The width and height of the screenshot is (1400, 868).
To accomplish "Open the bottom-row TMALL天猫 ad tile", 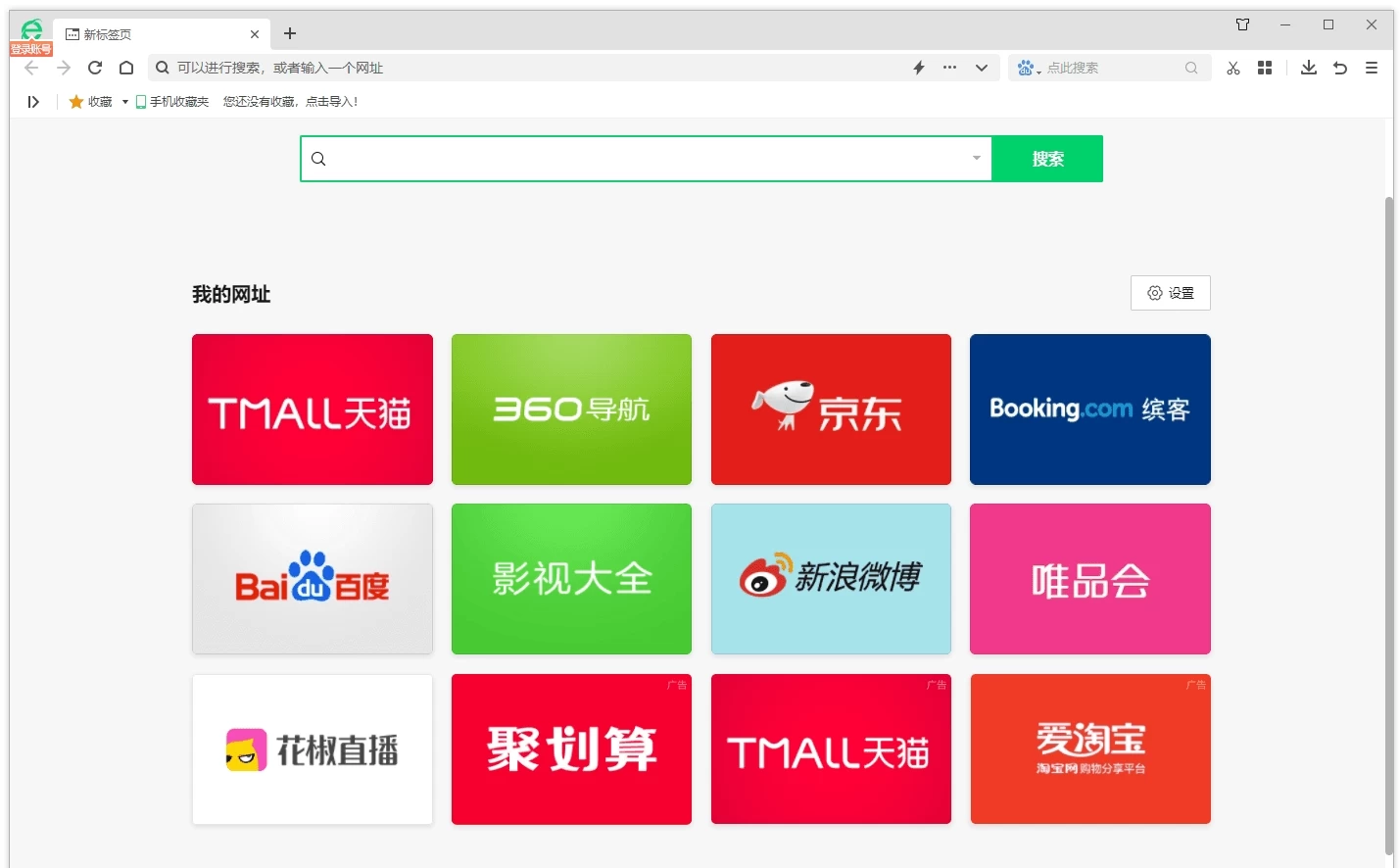I will click(x=831, y=749).
